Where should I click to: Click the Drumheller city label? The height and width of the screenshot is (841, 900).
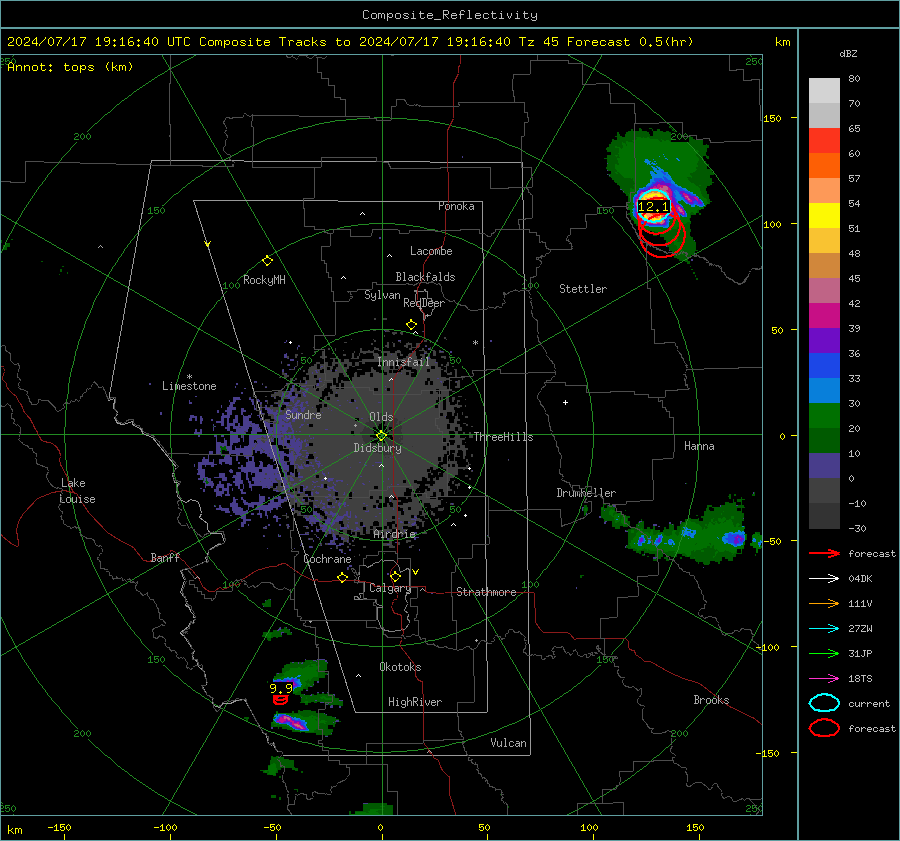586,493
